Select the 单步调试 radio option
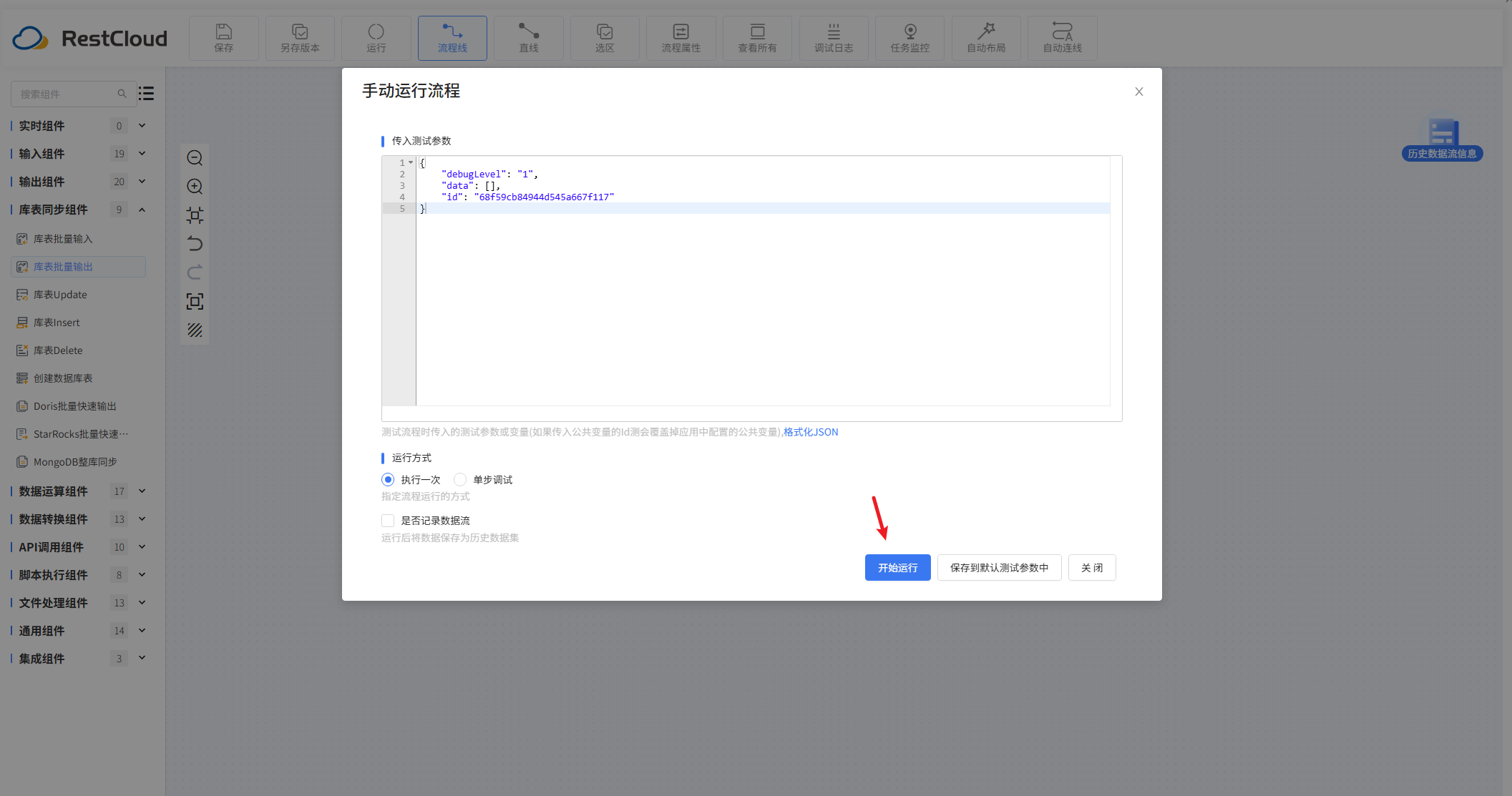Image resolution: width=1512 pixels, height=796 pixels. click(460, 480)
